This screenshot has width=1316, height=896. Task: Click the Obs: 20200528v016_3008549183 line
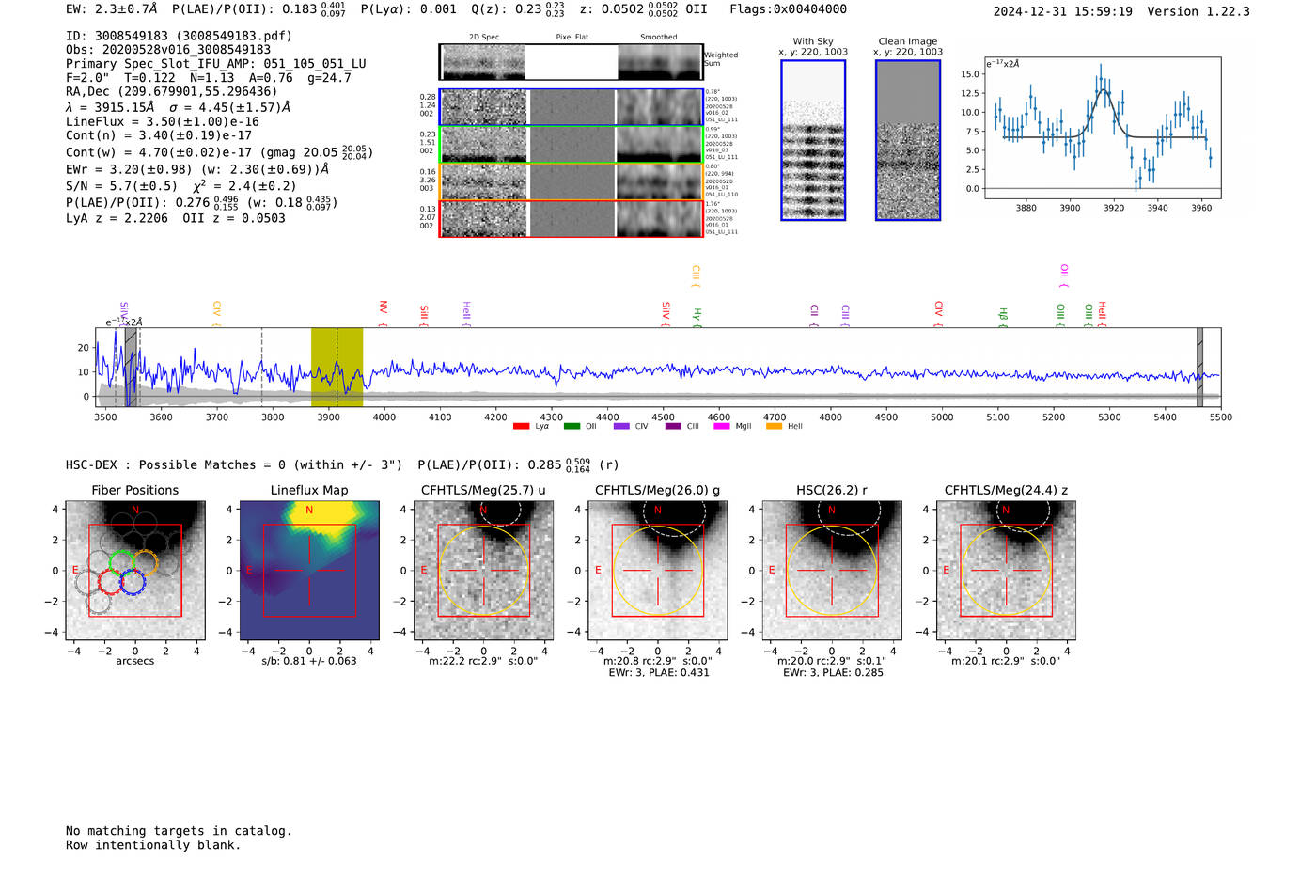[168, 50]
